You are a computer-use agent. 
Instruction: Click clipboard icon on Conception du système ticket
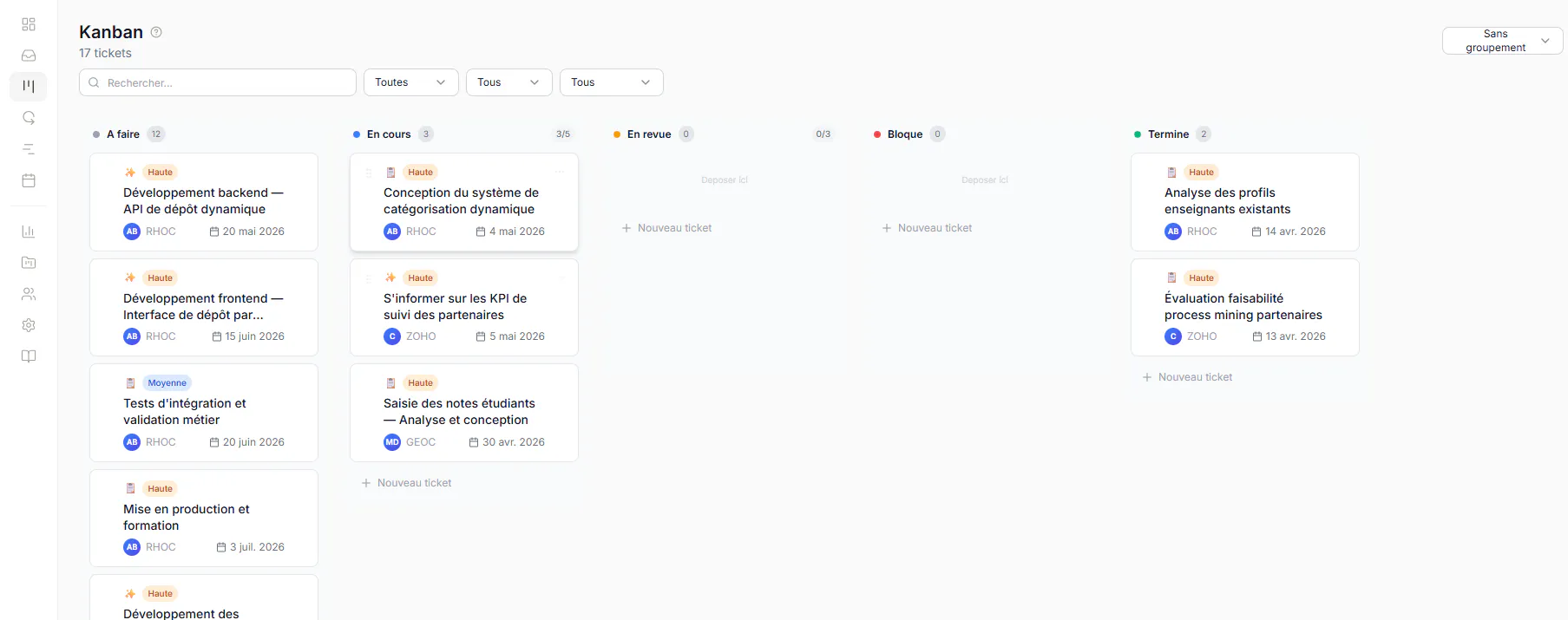click(x=390, y=173)
